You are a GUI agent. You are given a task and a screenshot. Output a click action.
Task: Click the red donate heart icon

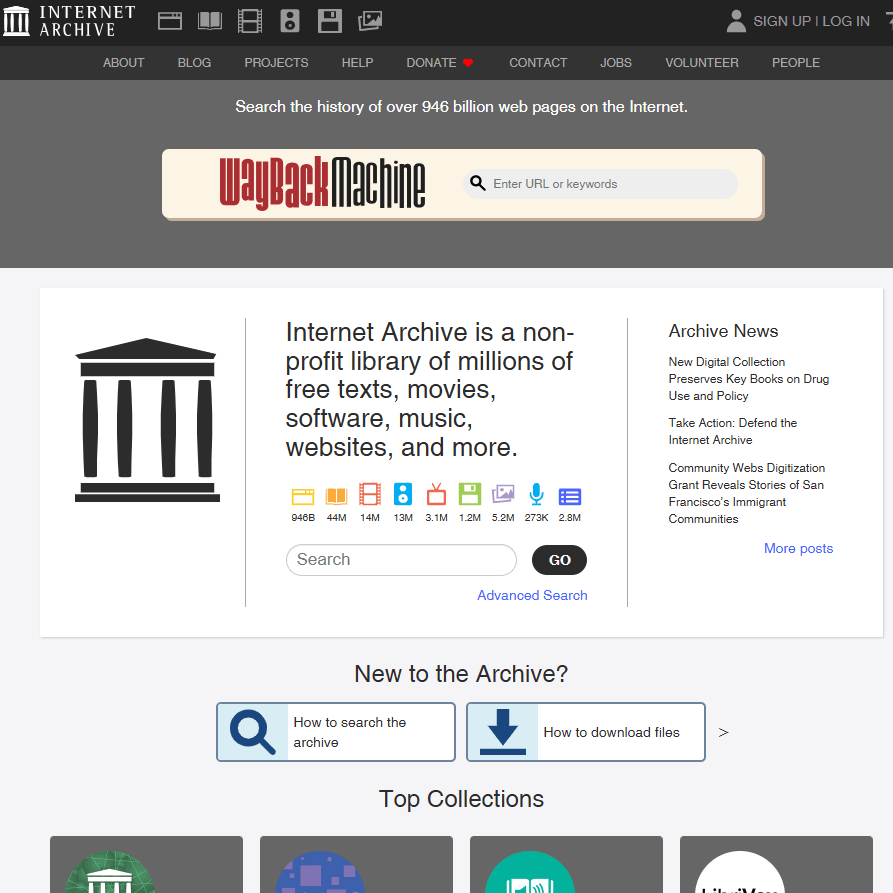pyautogui.click(x=468, y=63)
